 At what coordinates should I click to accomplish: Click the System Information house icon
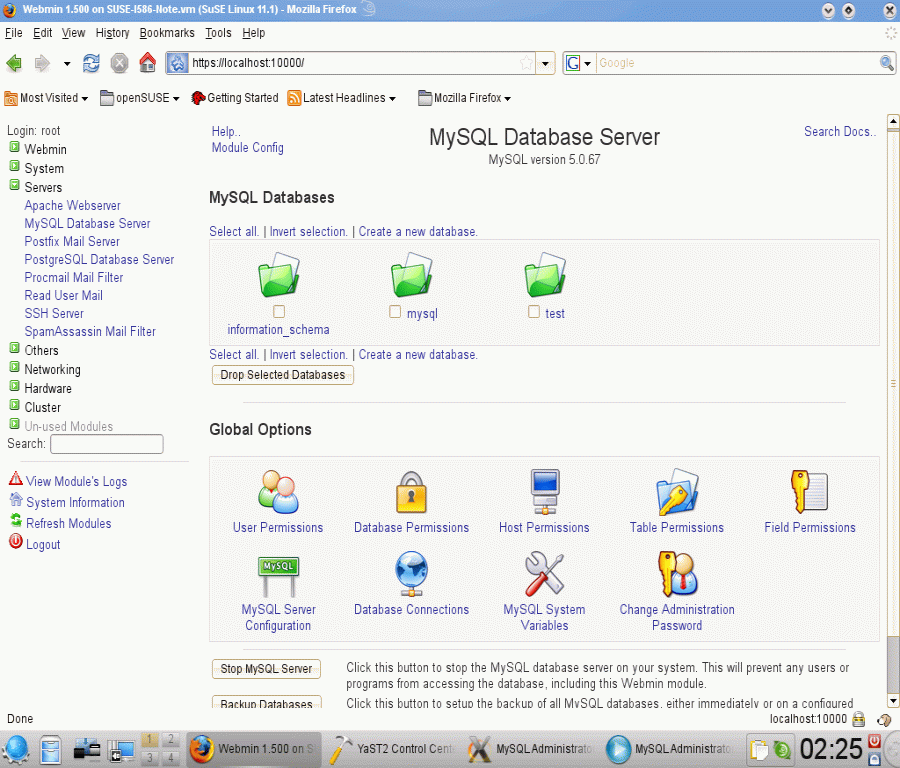[x=16, y=499]
